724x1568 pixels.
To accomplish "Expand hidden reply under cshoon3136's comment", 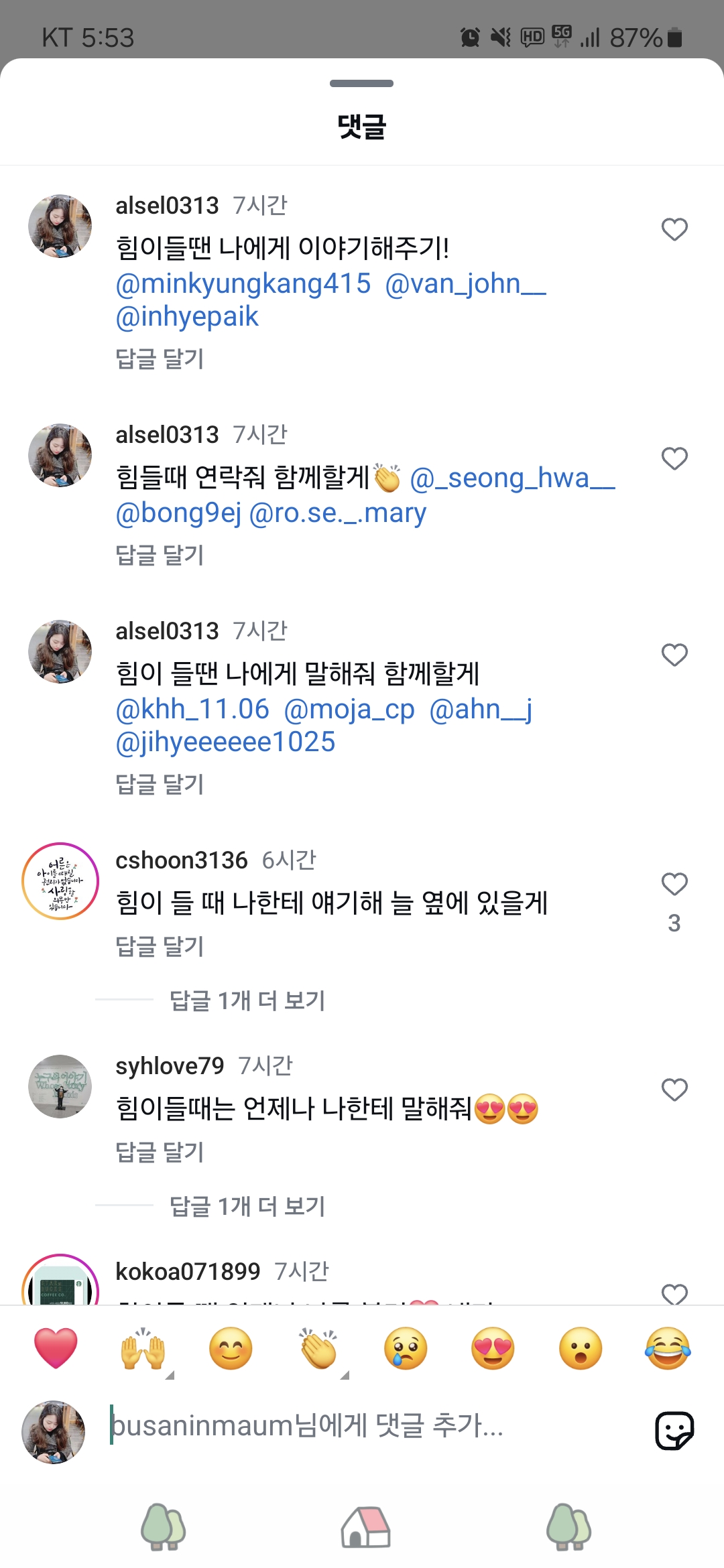I will (x=247, y=1000).
